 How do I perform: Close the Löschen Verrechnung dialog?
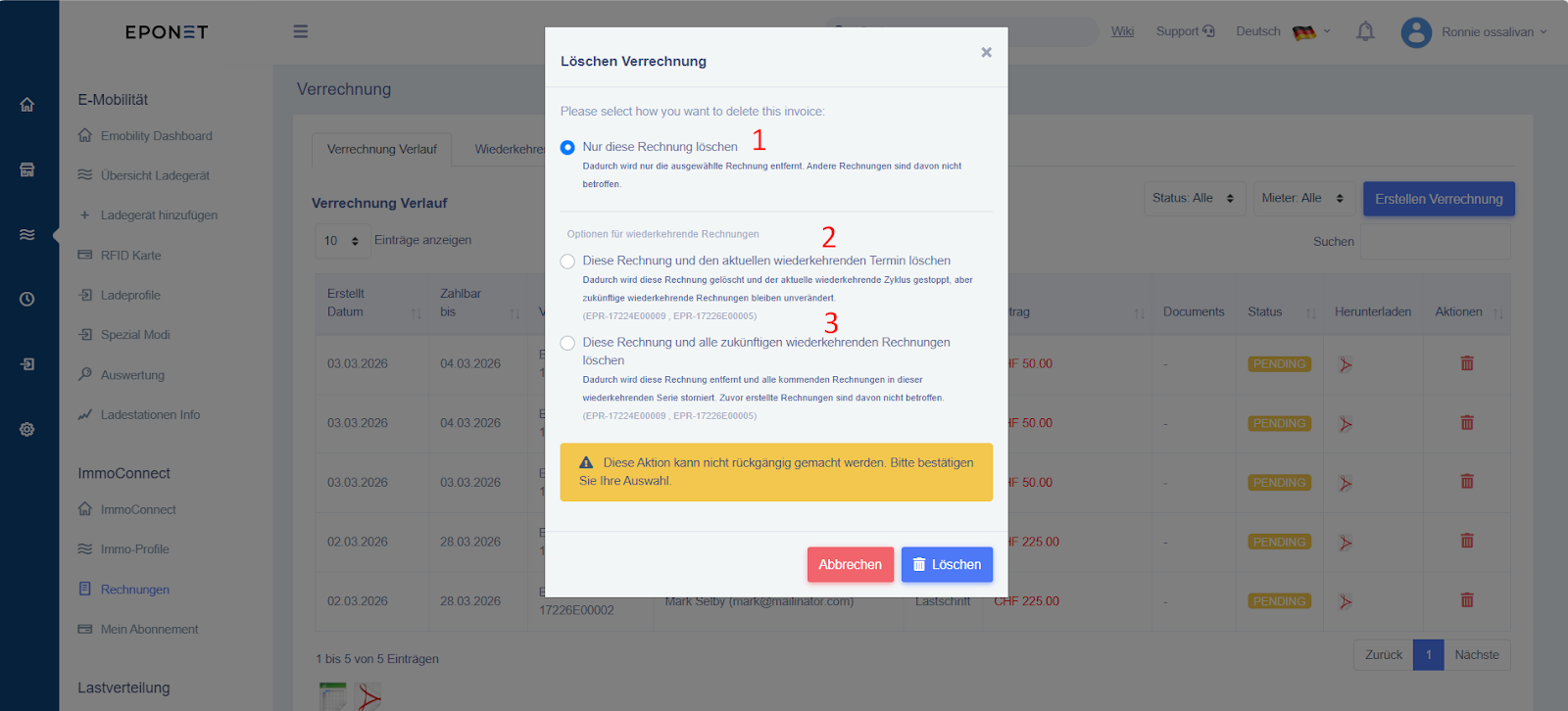[x=987, y=53]
